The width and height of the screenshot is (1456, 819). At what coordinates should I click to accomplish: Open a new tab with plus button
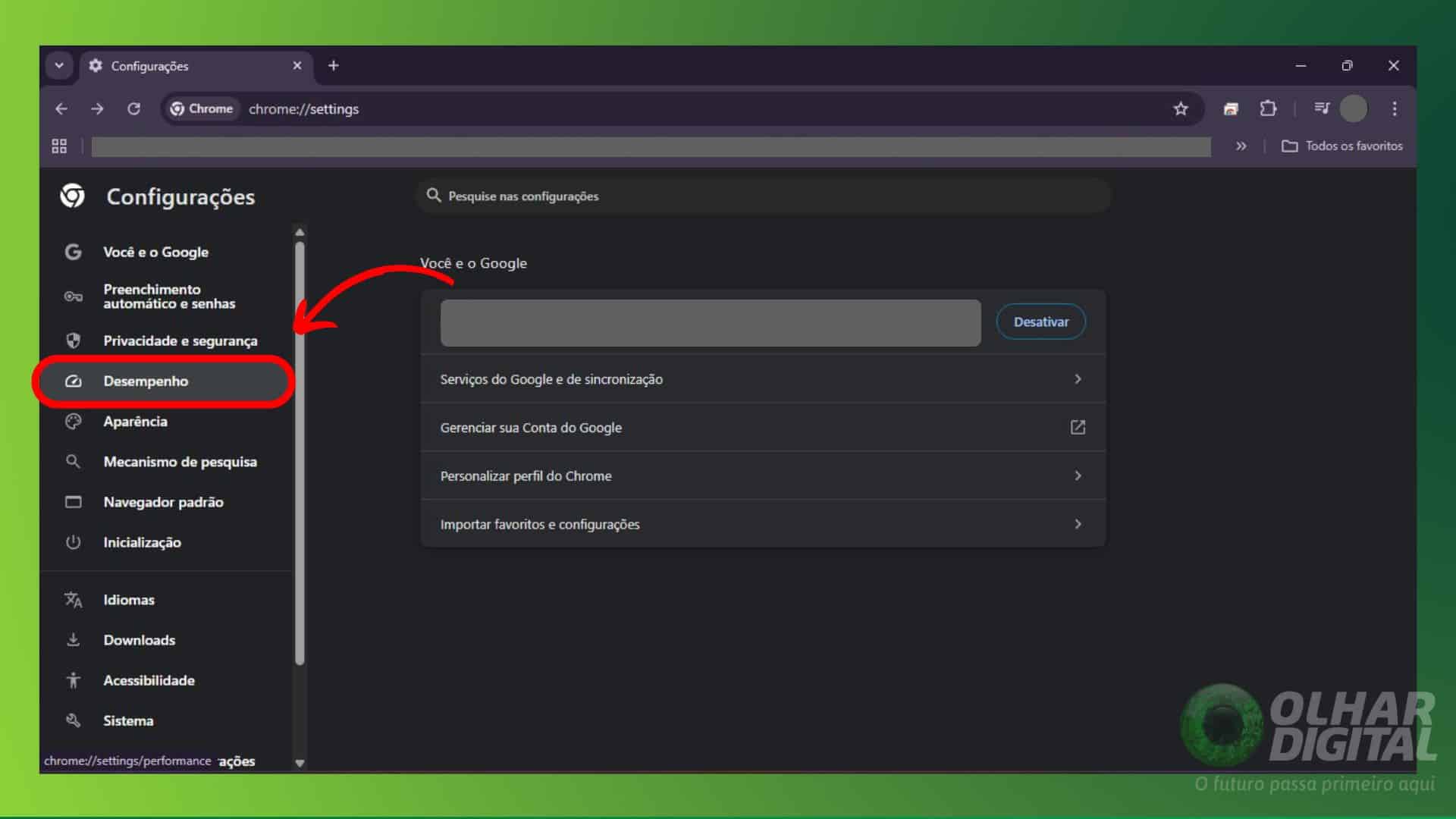pyautogui.click(x=334, y=66)
